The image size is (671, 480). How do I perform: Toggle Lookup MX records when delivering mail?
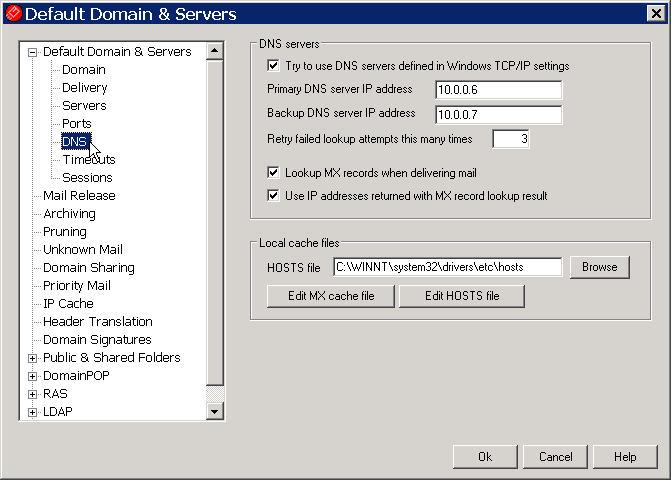coord(273,172)
